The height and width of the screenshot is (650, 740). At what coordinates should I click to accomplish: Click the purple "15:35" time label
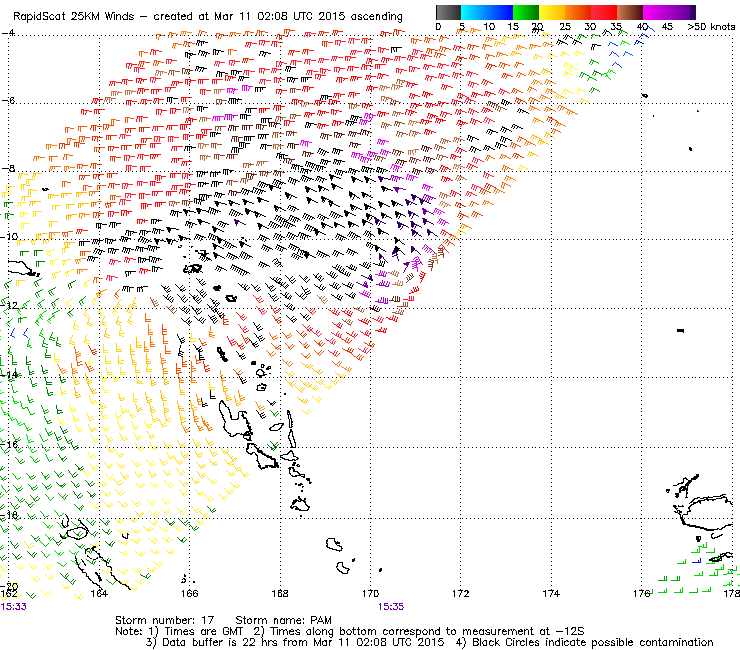391,607
